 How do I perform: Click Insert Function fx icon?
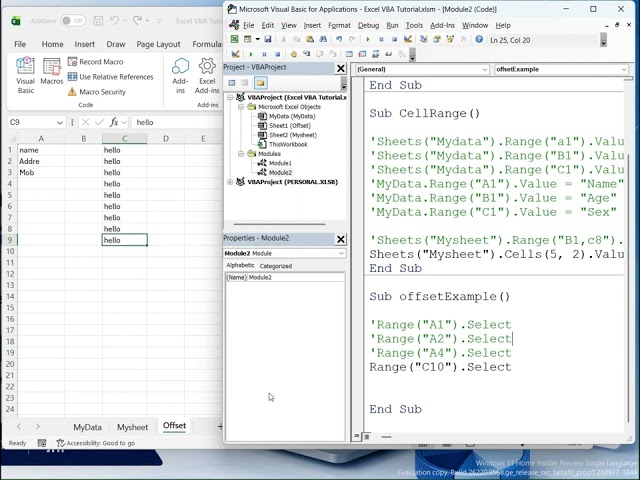point(114,122)
